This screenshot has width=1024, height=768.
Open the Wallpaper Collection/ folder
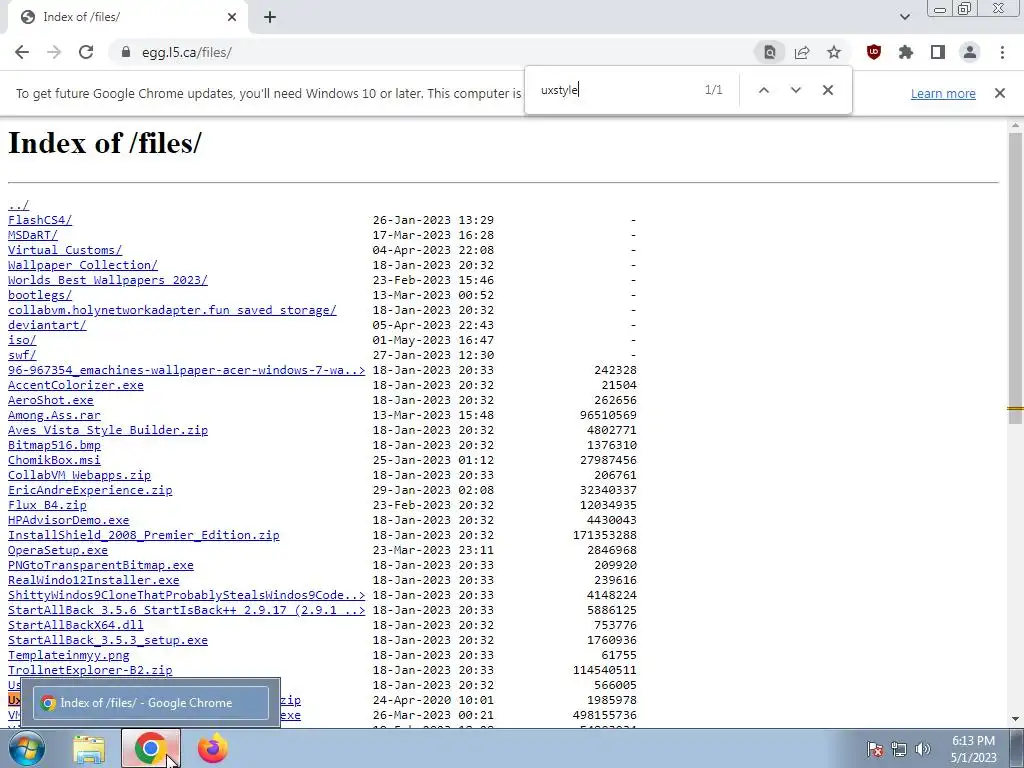(83, 265)
